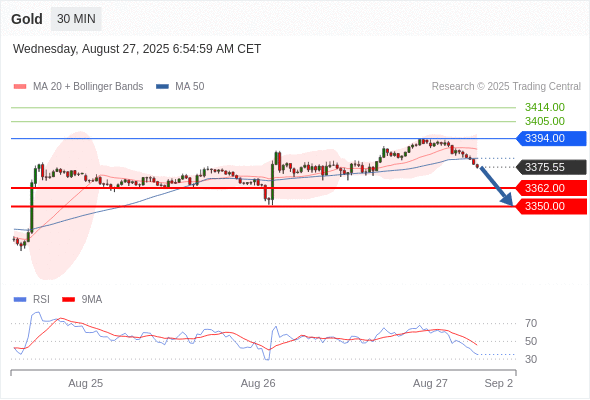
Task: Toggle the RSI legend entry
Action: pyautogui.click(x=32, y=300)
